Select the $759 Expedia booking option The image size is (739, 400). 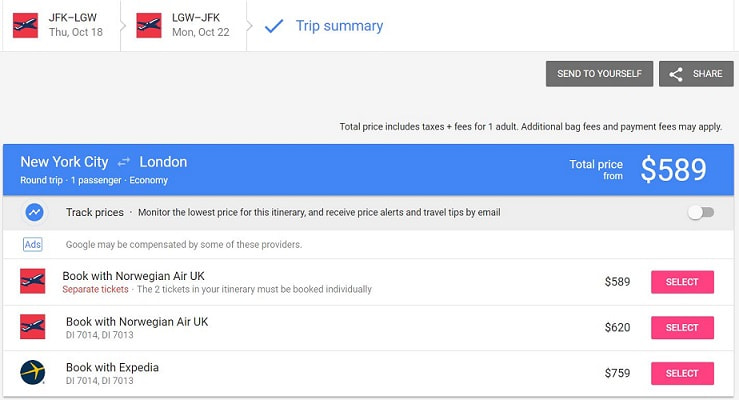(682, 373)
